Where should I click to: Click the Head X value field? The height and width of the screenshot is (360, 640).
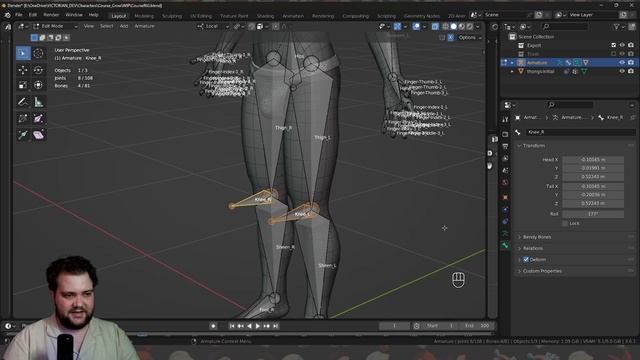[593, 159]
